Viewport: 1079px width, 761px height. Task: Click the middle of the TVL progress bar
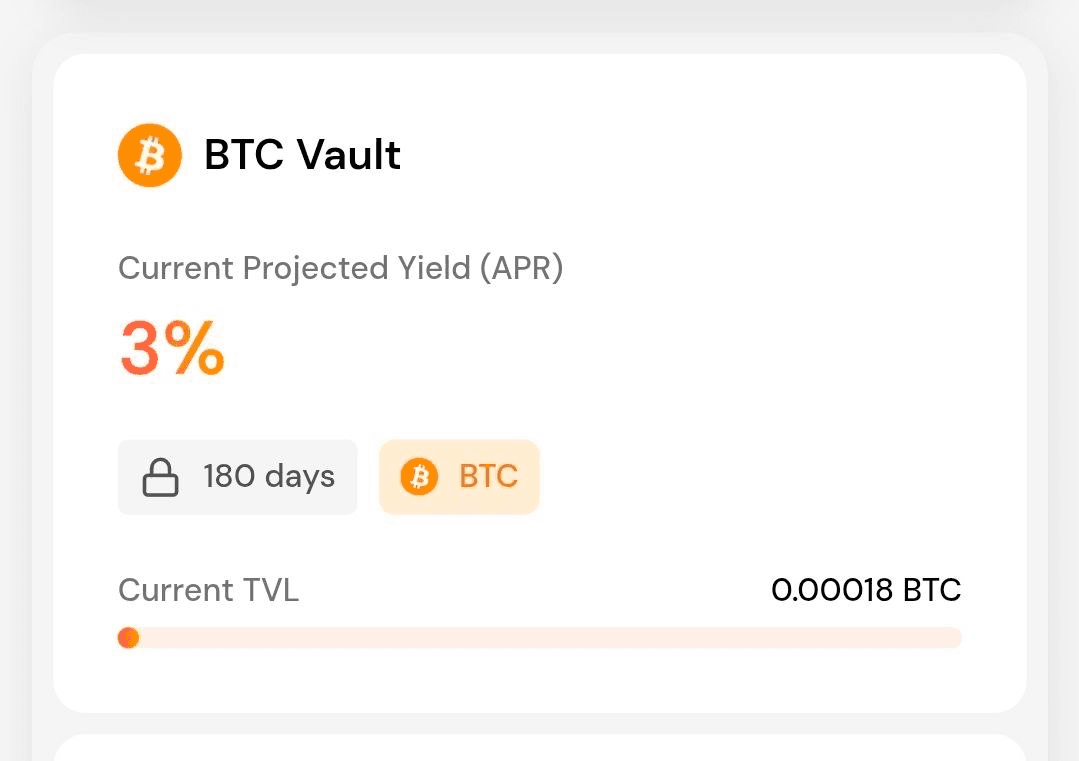[540, 638]
